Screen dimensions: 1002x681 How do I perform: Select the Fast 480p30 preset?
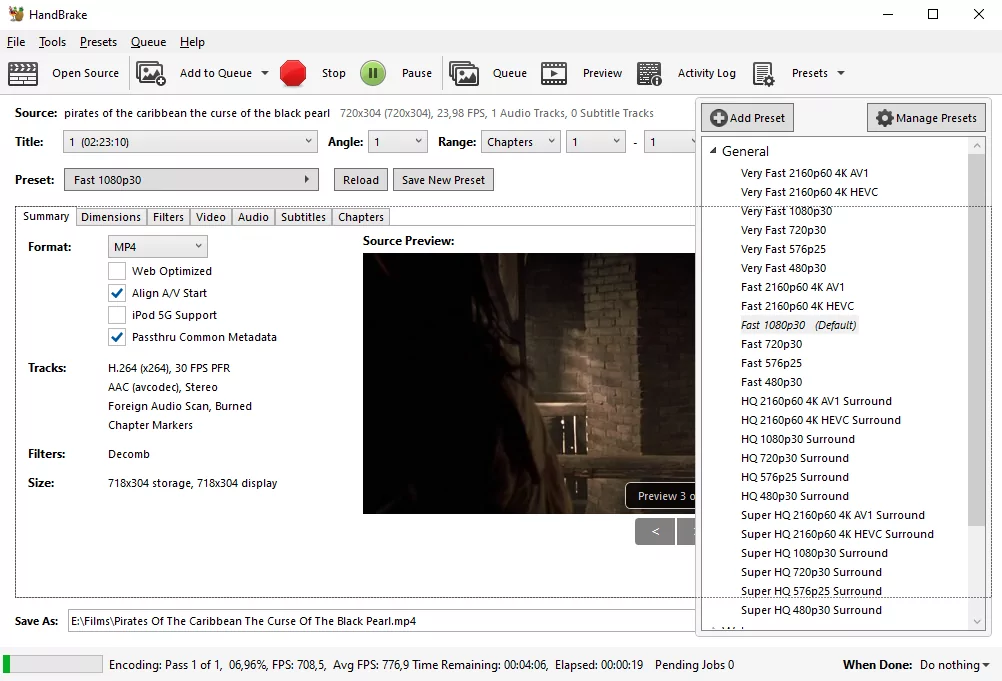pos(771,382)
